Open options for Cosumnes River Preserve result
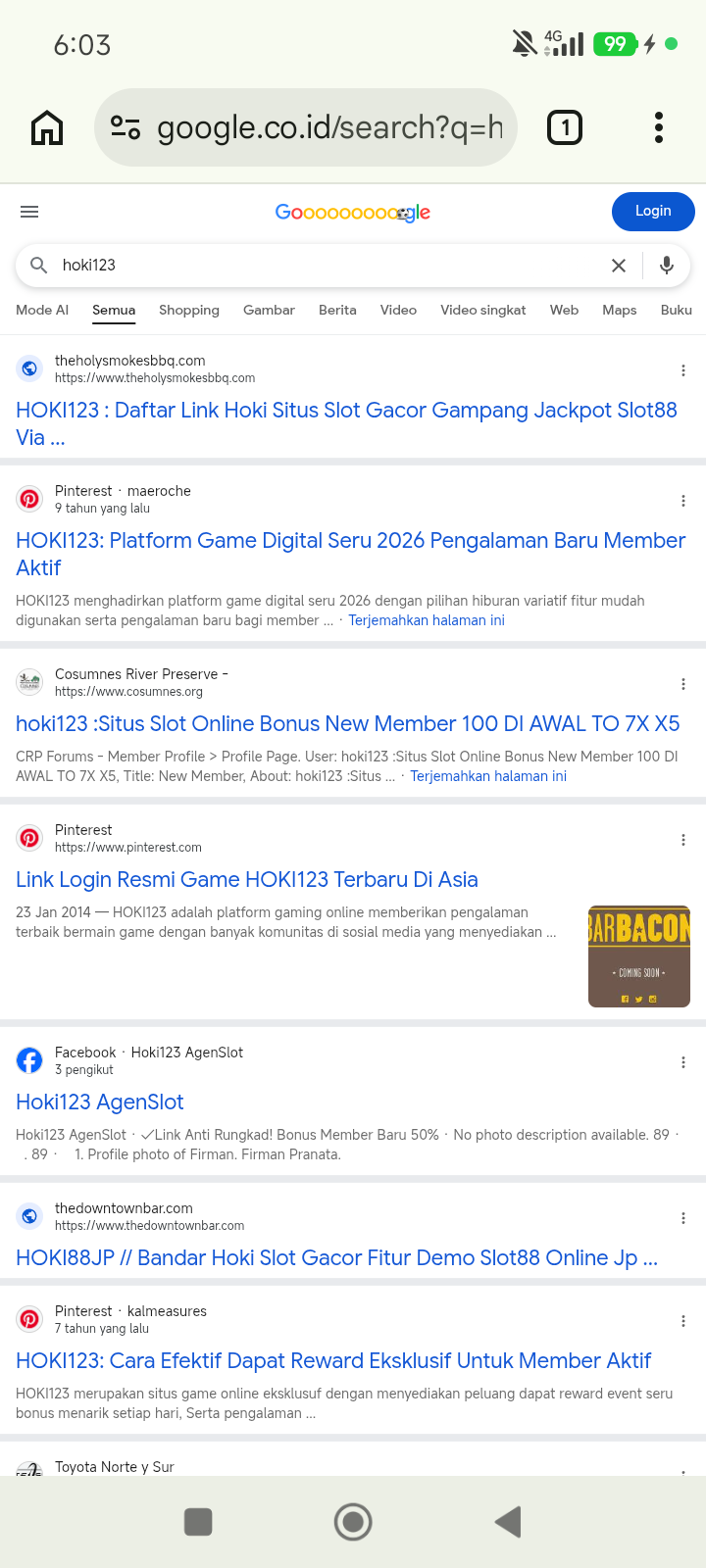This screenshot has width=706, height=1568. tap(683, 684)
